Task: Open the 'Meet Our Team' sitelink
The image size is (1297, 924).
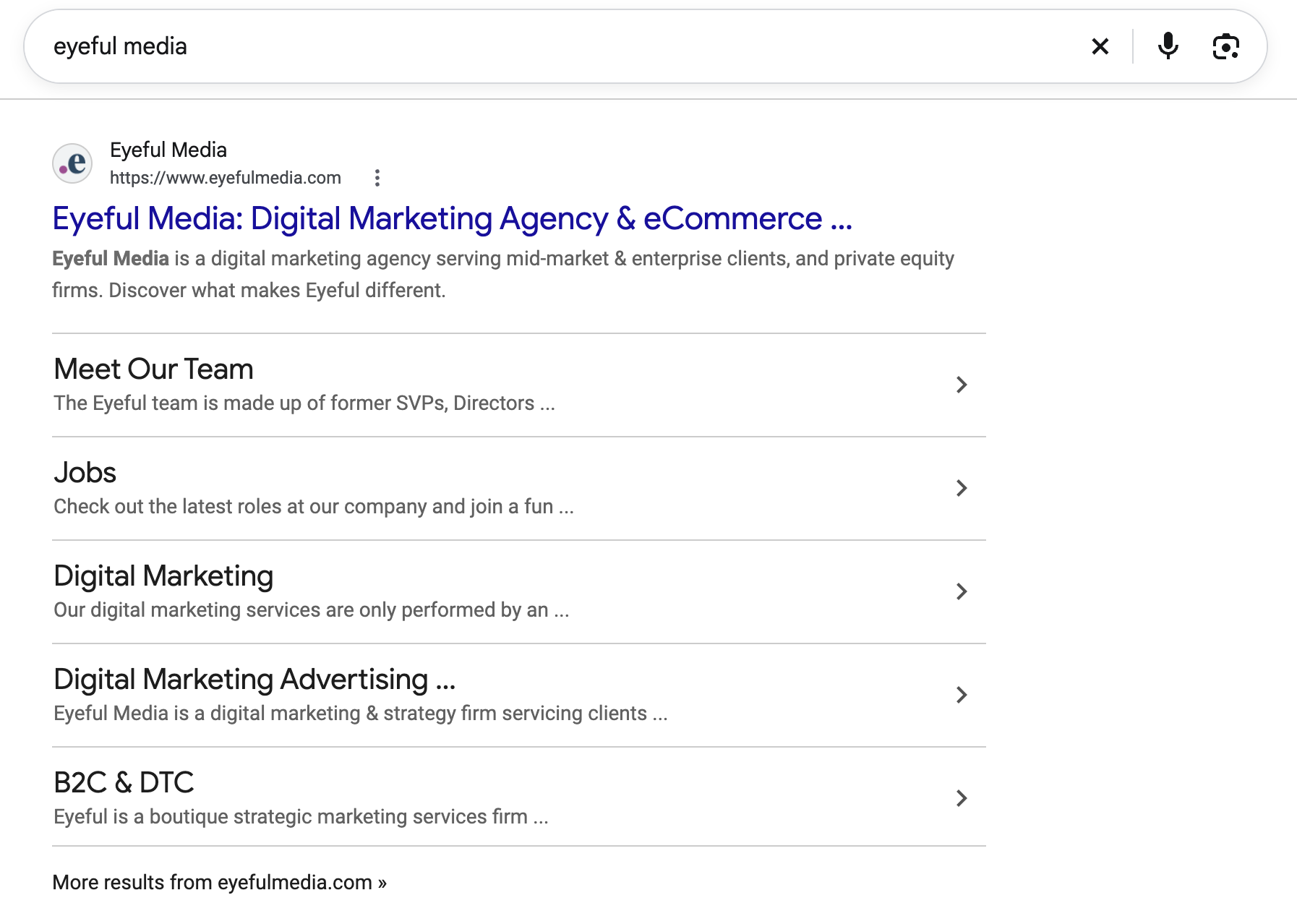Action: click(154, 369)
